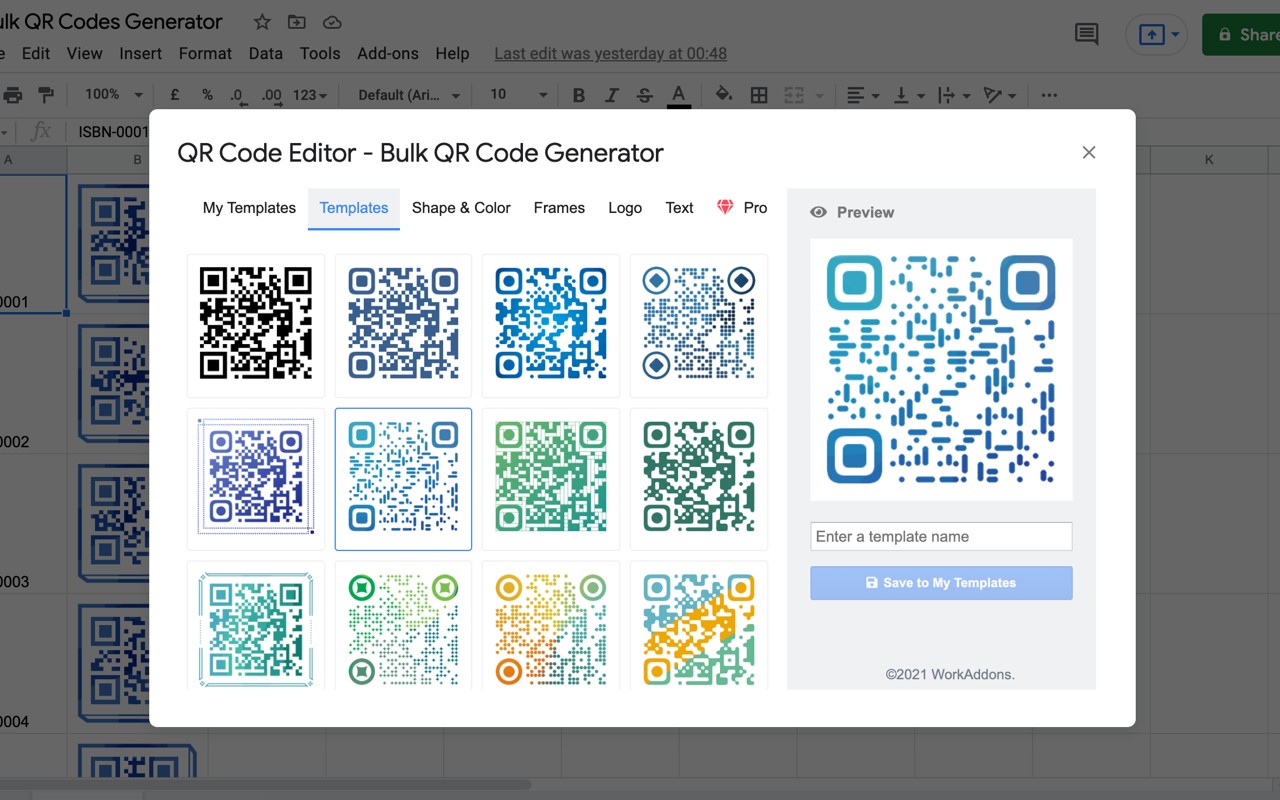Image resolution: width=1280 pixels, height=800 pixels.
Task: Choose the multicolor yellow-blue QR template
Action: click(x=699, y=626)
